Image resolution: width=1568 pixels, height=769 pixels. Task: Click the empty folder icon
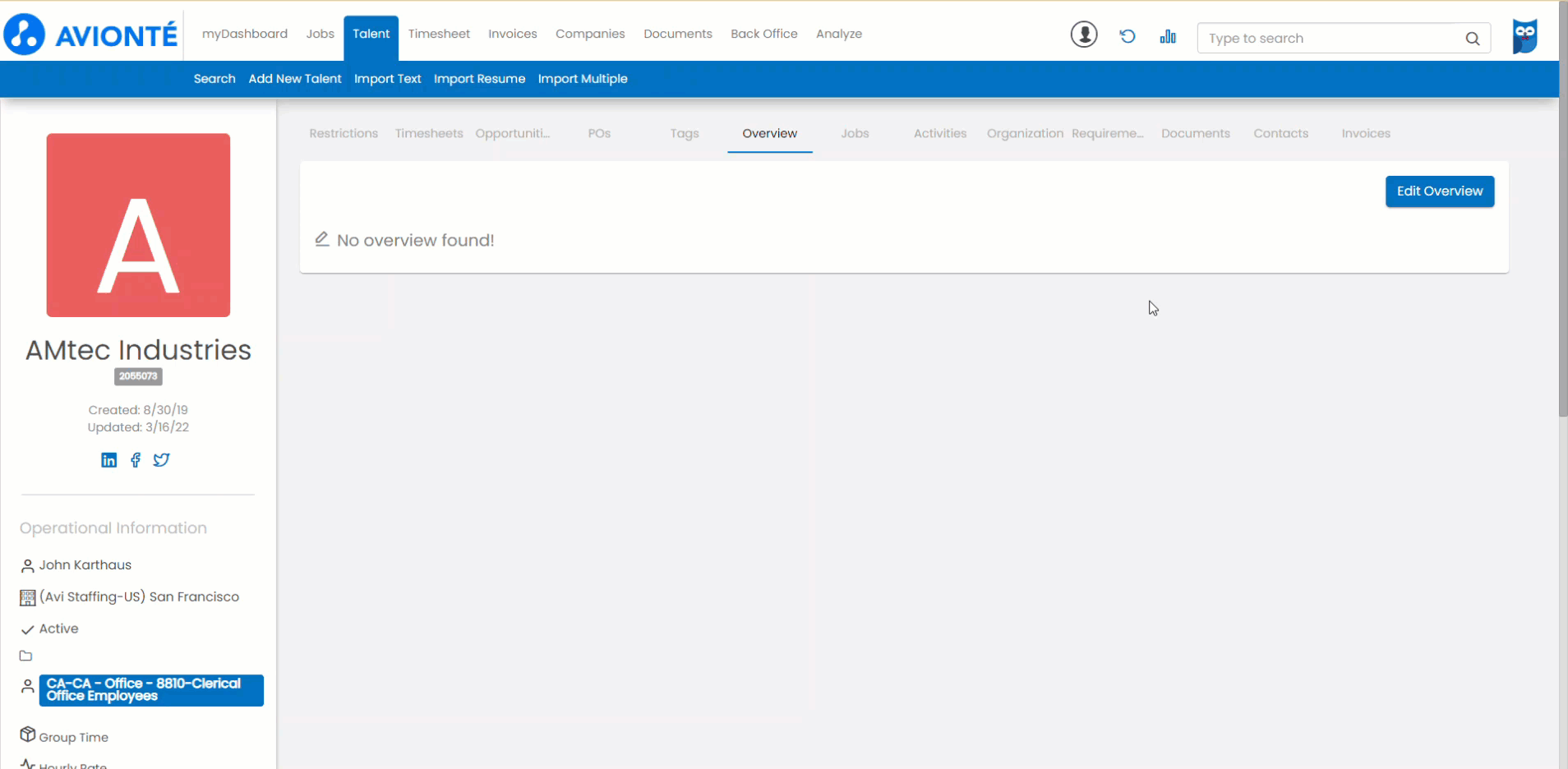[26, 656]
